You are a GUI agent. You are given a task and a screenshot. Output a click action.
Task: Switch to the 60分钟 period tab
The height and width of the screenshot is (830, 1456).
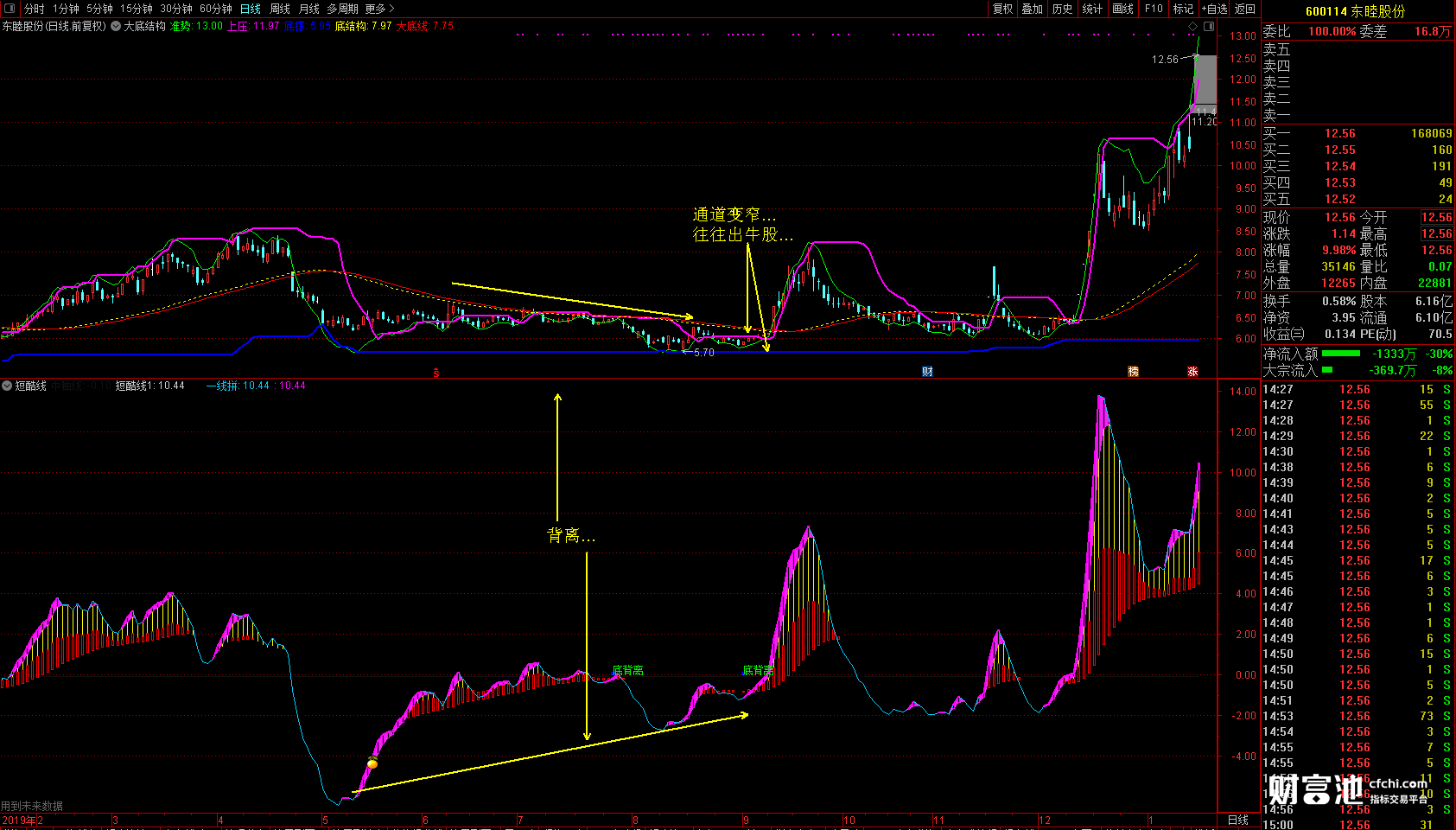(x=215, y=9)
